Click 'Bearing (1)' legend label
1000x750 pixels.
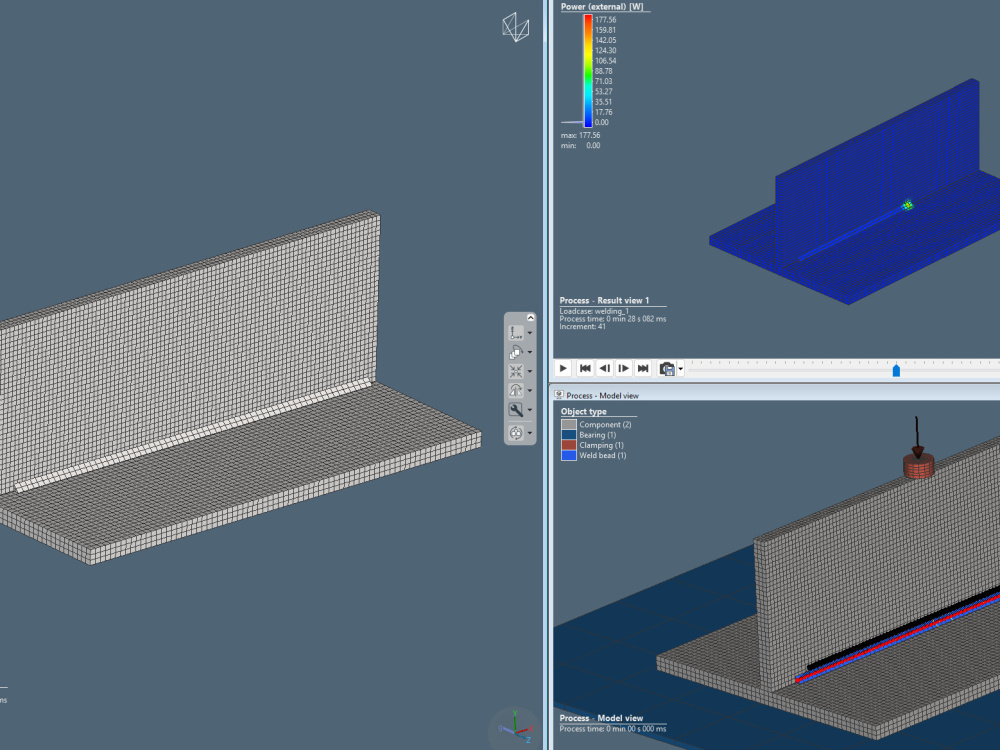[598, 435]
